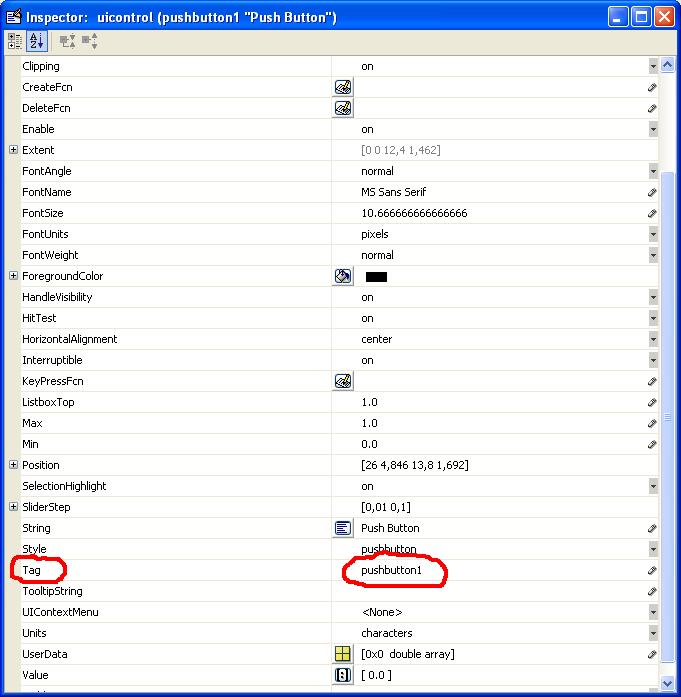
Task: Click the pencil edit icon for TooltipString
Action: click(x=652, y=591)
